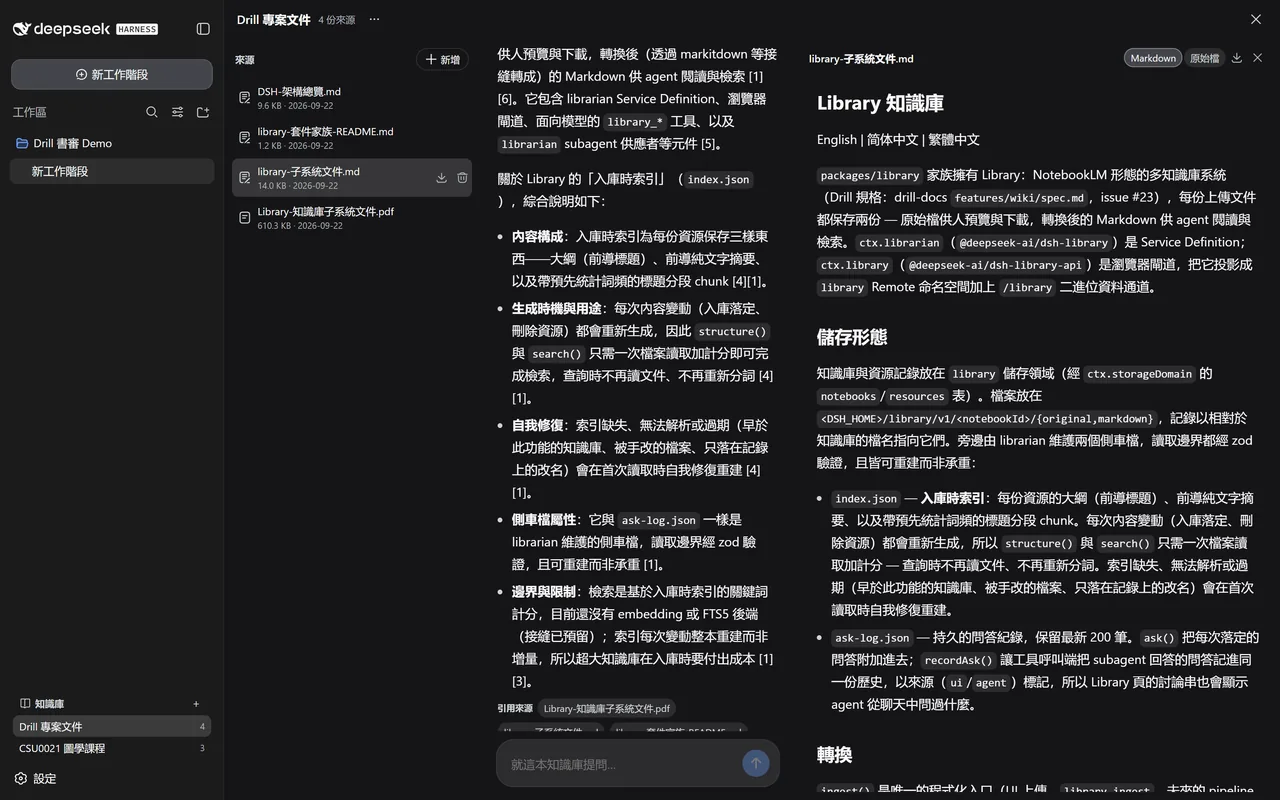Image resolution: width=1280 pixels, height=800 pixels.
Task: Open source DSH-架構總覽.md
Action: point(351,98)
